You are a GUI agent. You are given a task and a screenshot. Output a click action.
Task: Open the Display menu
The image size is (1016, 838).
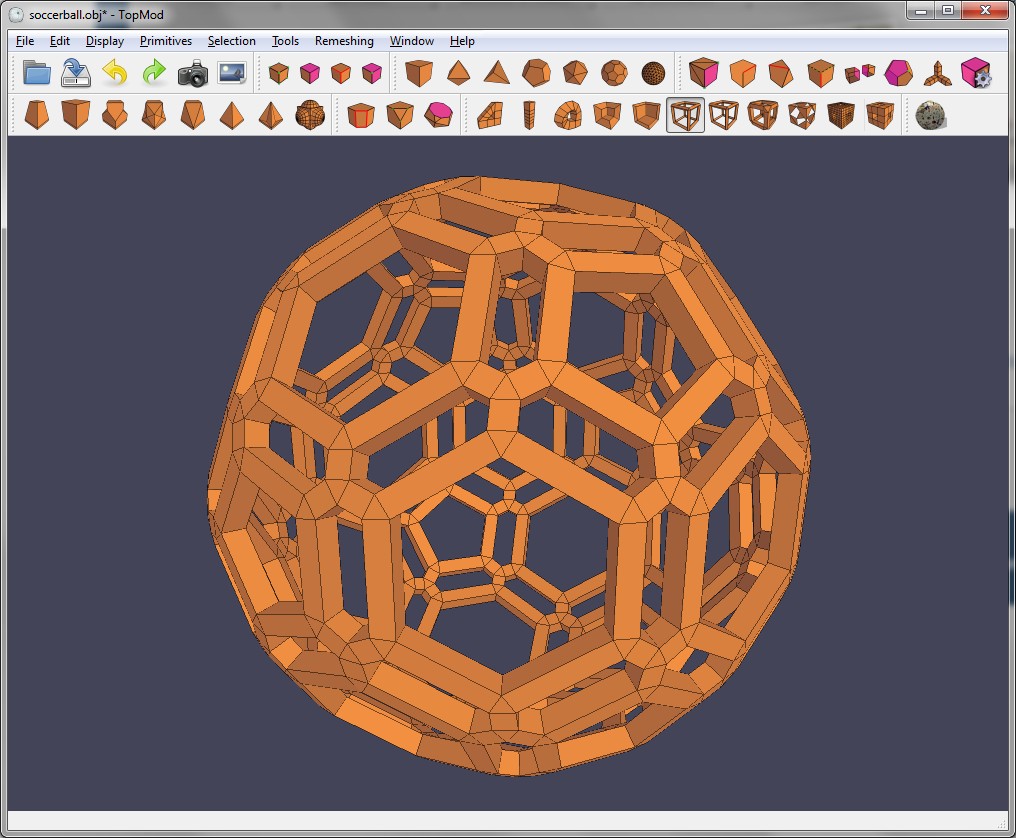[x=104, y=41]
